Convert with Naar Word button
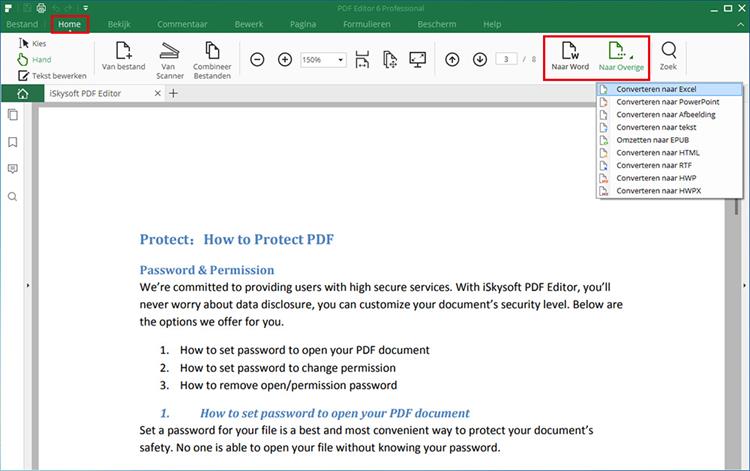750x471 pixels. [570, 56]
